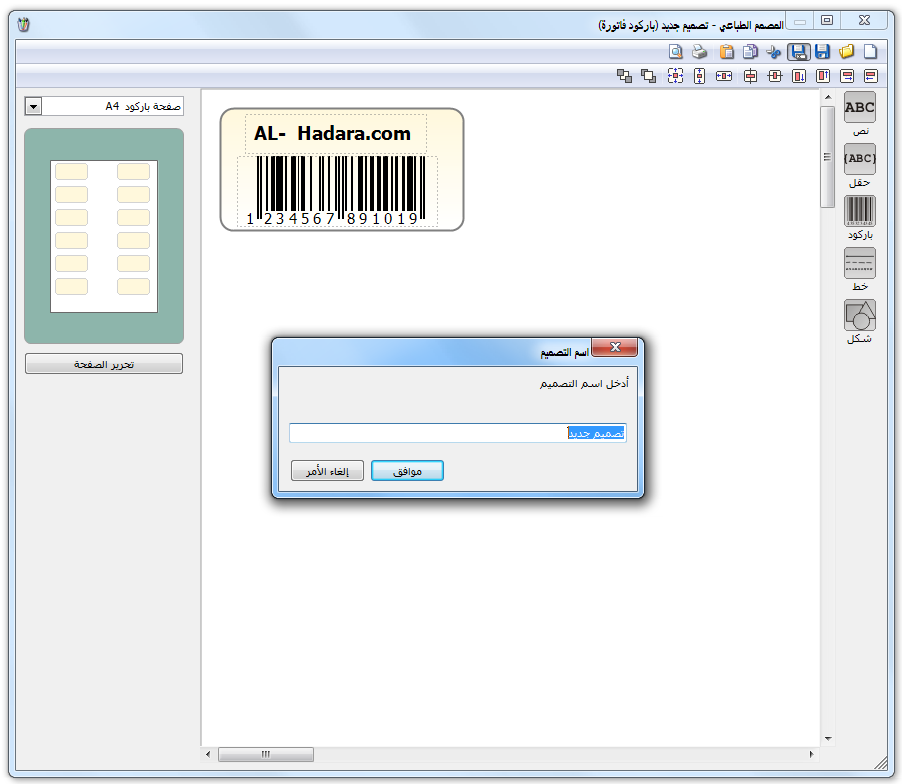The image size is (903, 784).
Task: Click the vertical scrollbar thumb
Action: coord(828,157)
